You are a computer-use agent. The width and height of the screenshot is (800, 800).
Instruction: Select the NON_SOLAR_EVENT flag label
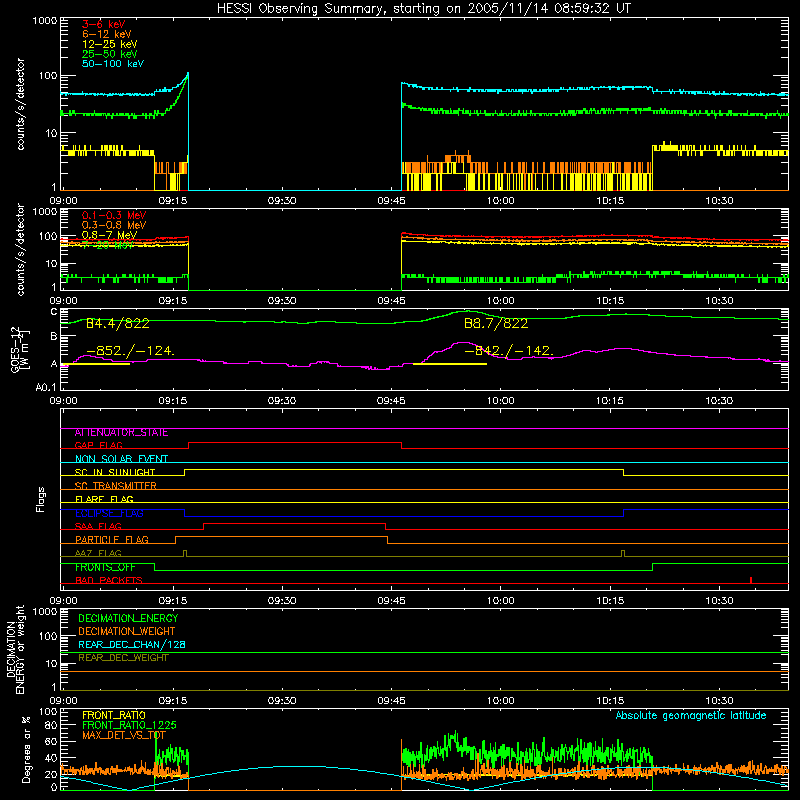click(121, 459)
